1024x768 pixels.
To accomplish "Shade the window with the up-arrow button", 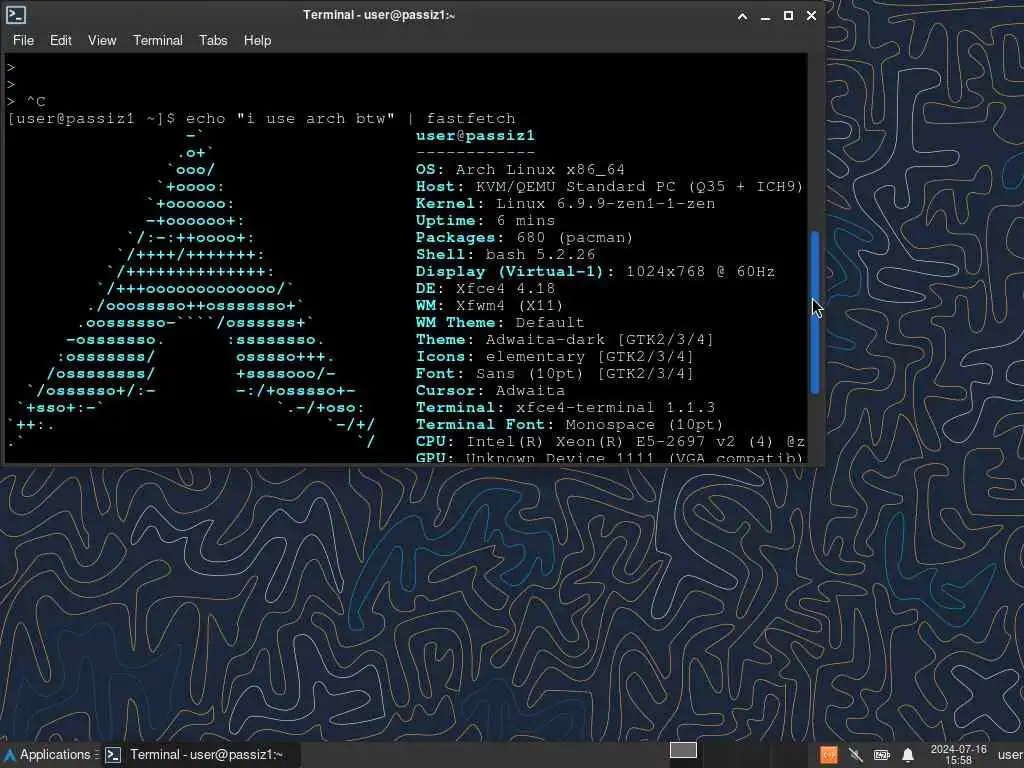I will [x=743, y=16].
